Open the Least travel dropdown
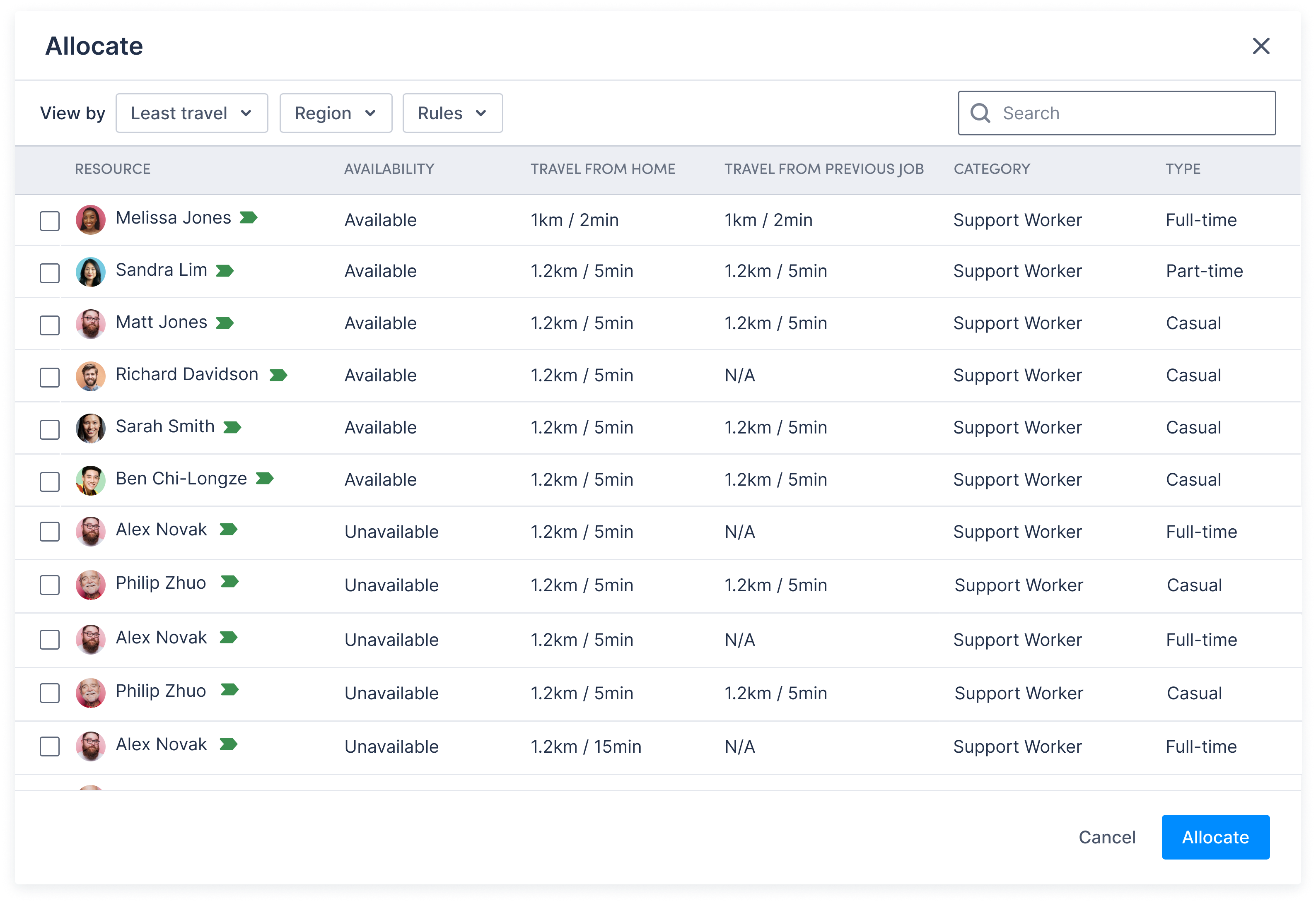This screenshot has width=1316, height=903. coord(191,113)
